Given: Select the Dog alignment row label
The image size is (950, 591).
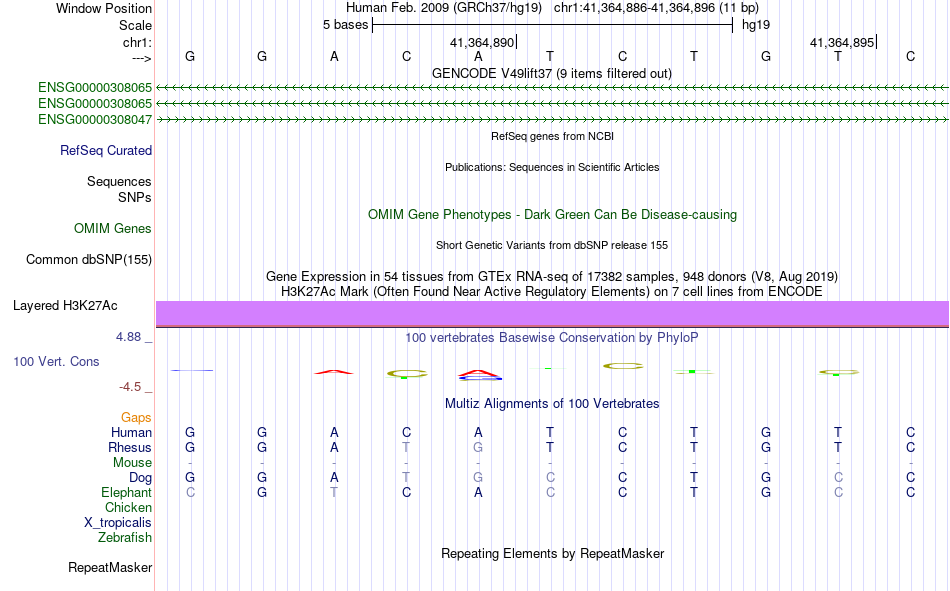Looking at the screenshot, I should (140, 478).
